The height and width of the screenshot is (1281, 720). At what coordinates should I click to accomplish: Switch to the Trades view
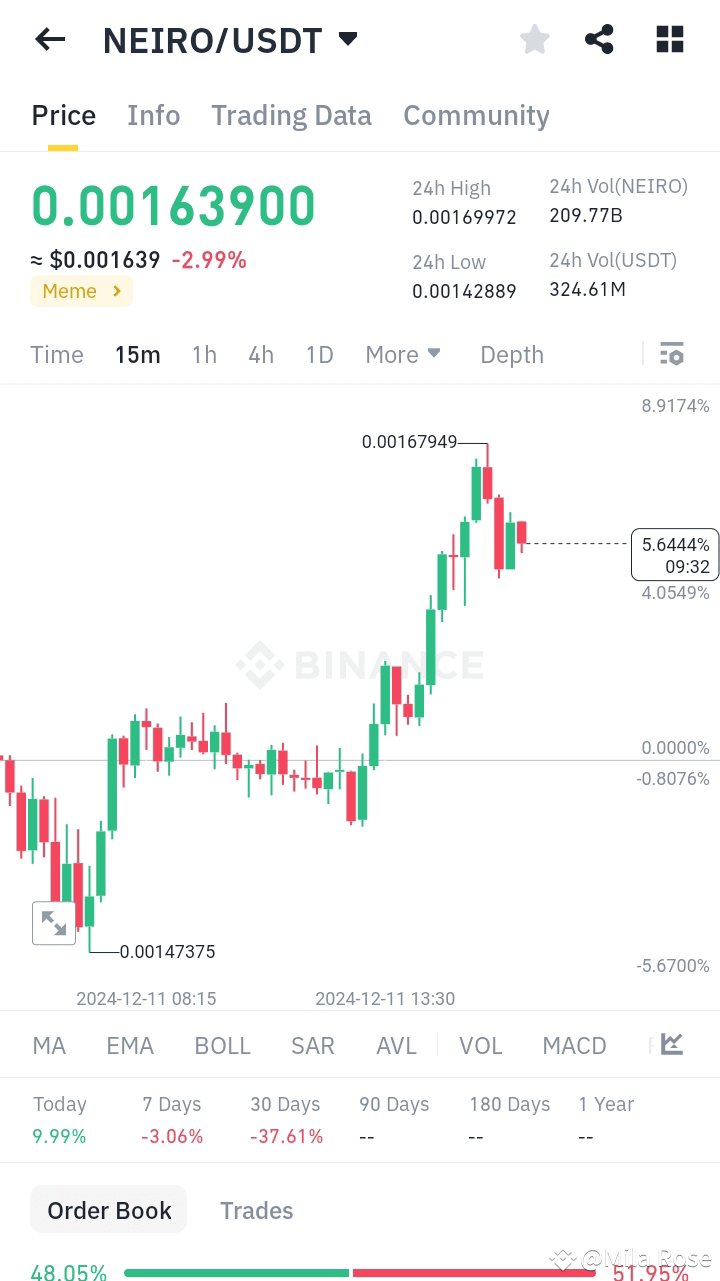pos(256,1210)
